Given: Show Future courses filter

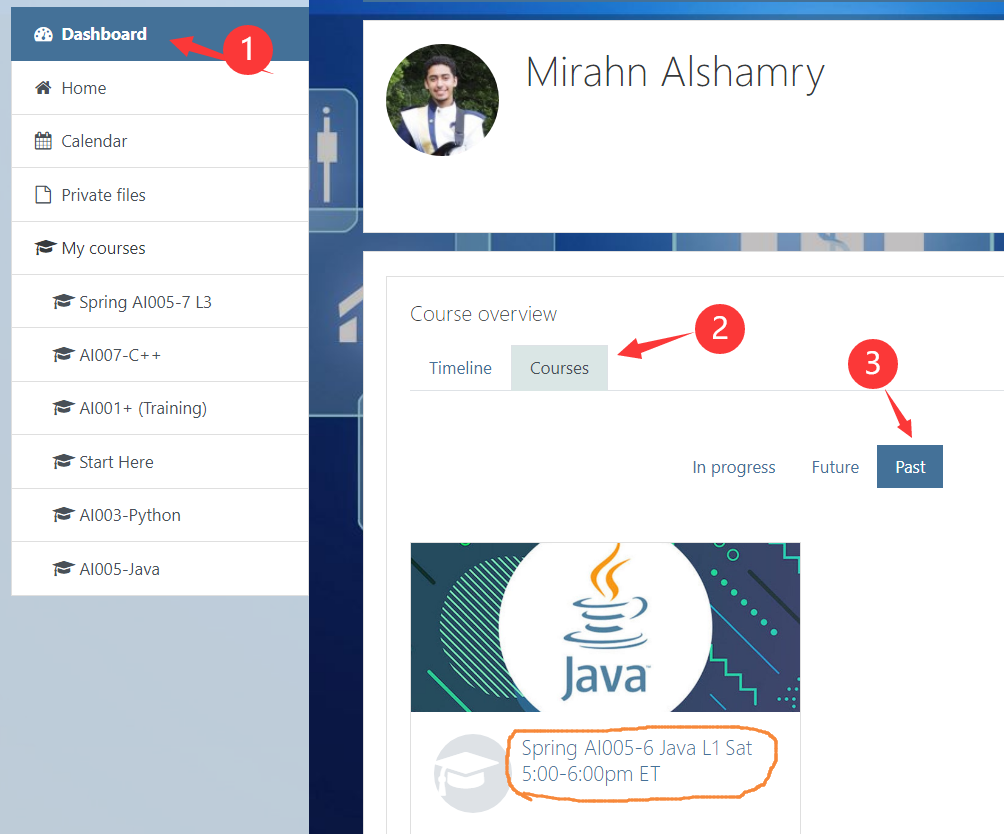Looking at the screenshot, I should click(835, 467).
